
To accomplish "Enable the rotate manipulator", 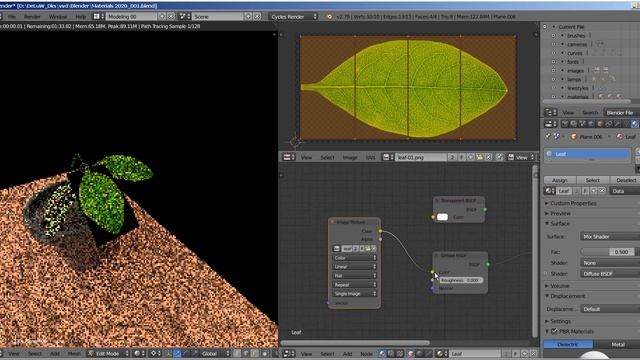I will [x=186, y=353].
